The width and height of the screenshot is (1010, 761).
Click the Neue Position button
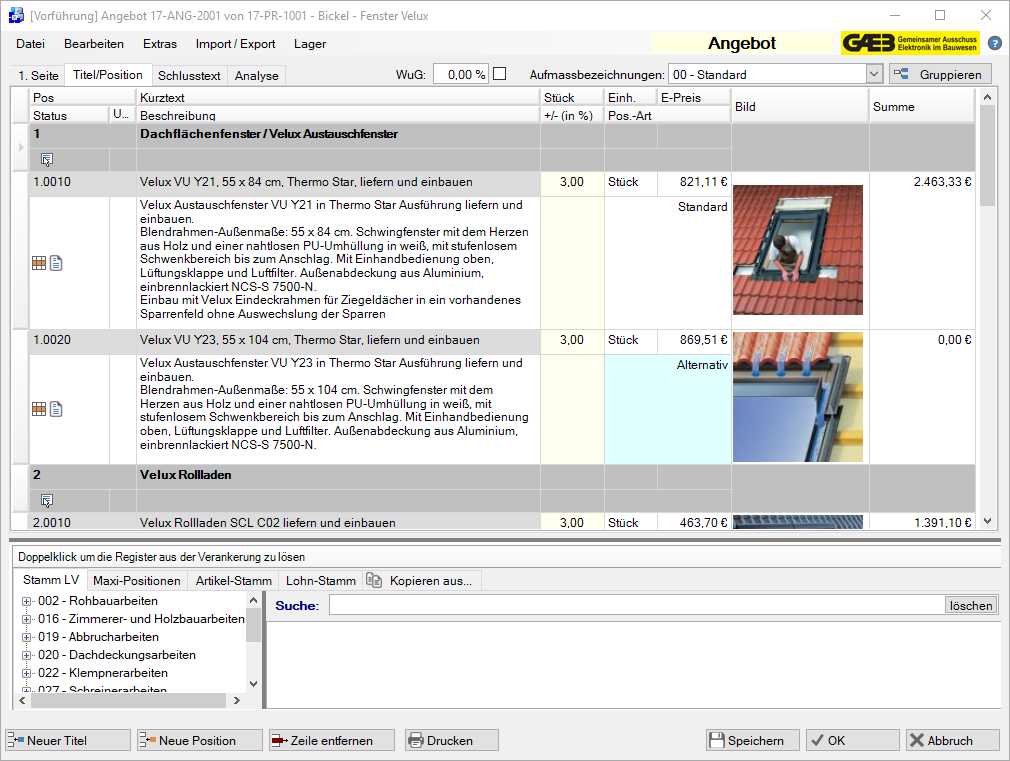point(199,740)
